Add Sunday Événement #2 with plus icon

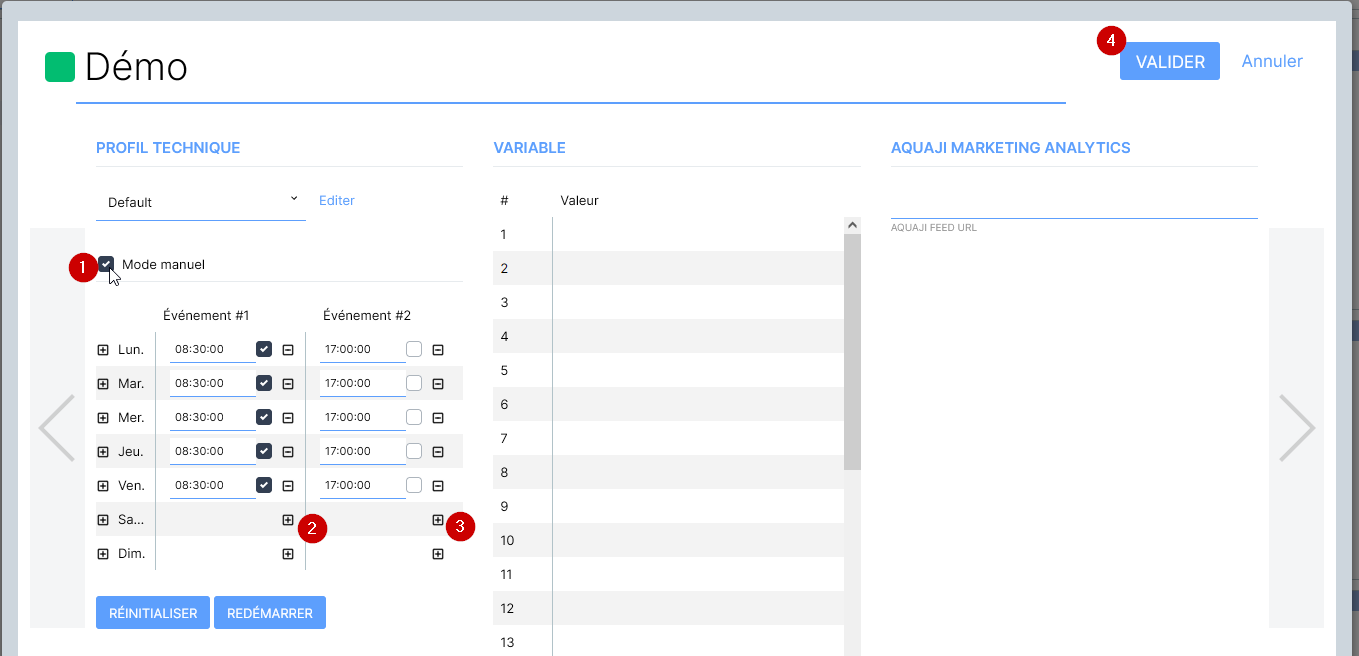click(x=438, y=554)
